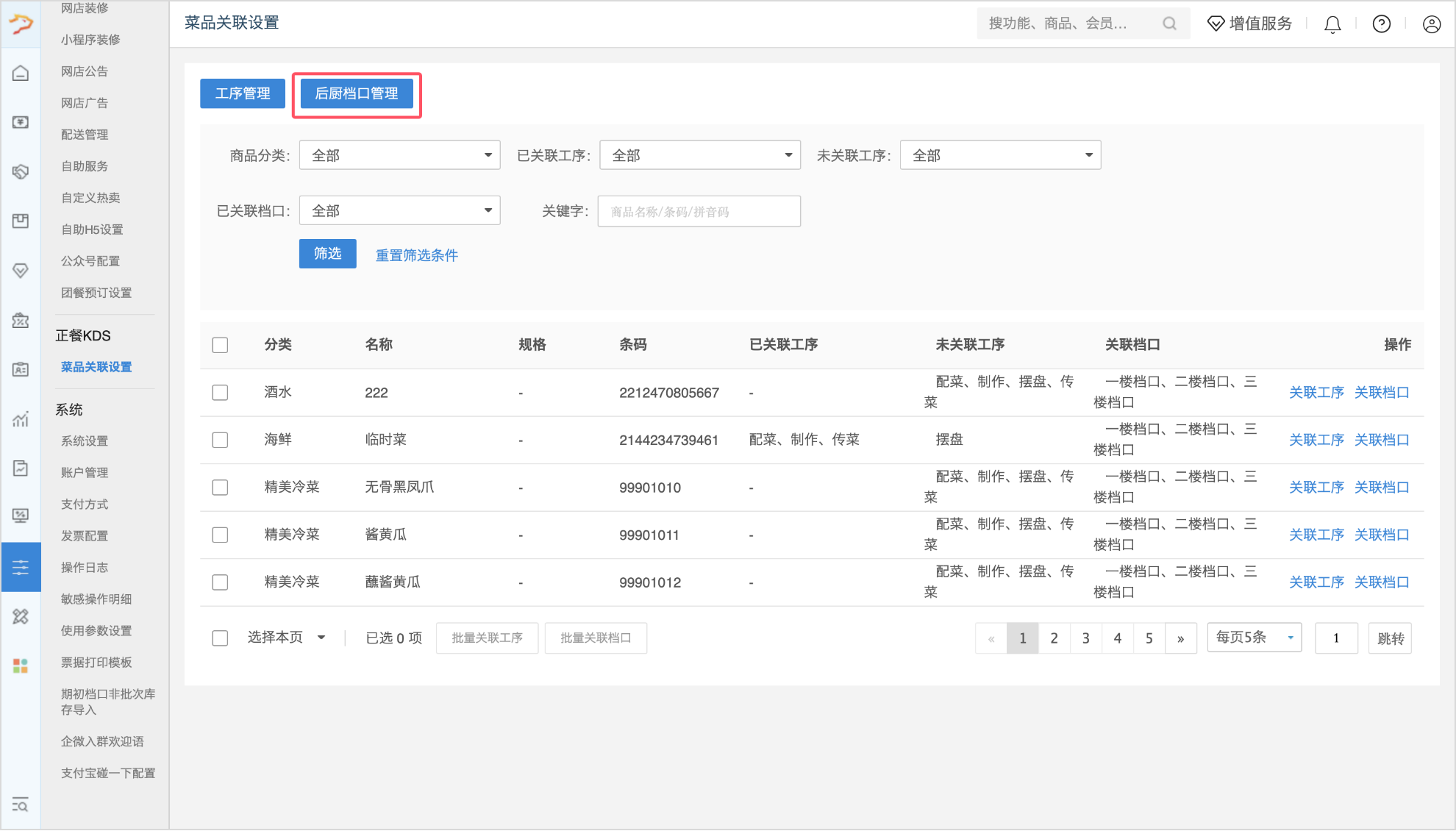
Task: Open 配送管理 in sidebar menu
Action: point(85,135)
